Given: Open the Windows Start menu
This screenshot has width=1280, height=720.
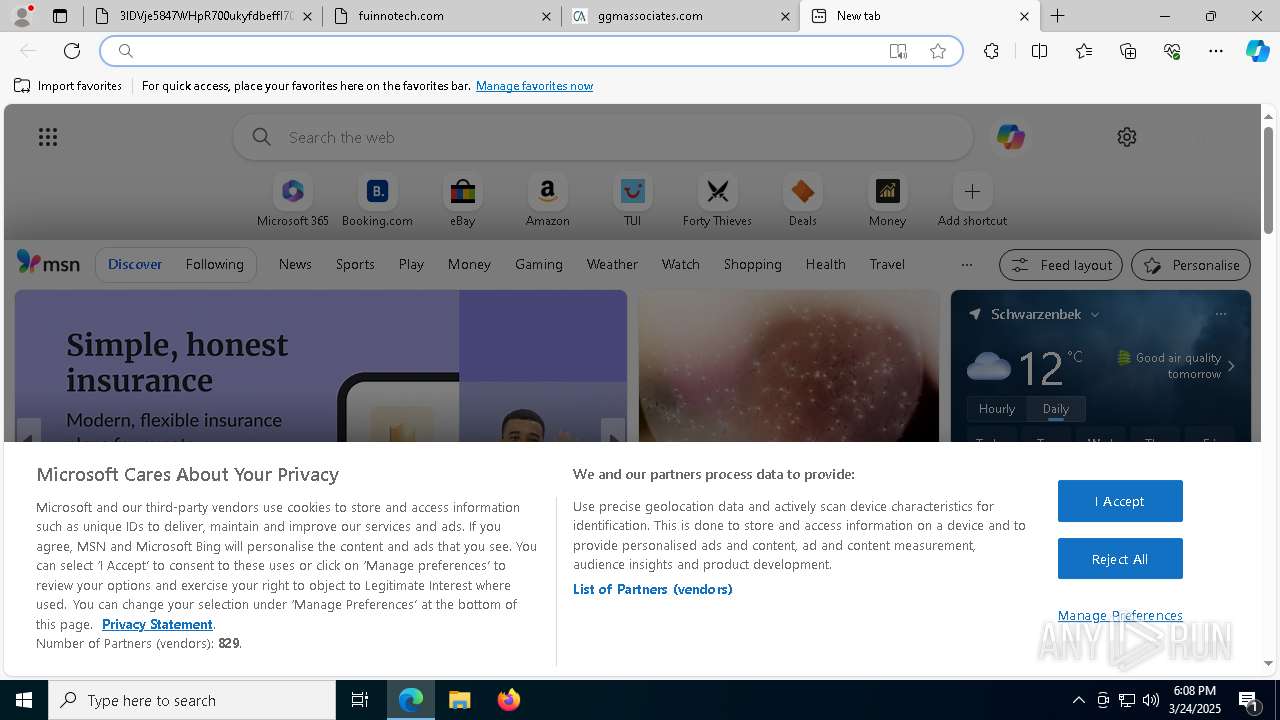Looking at the screenshot, I should point(24,700).
